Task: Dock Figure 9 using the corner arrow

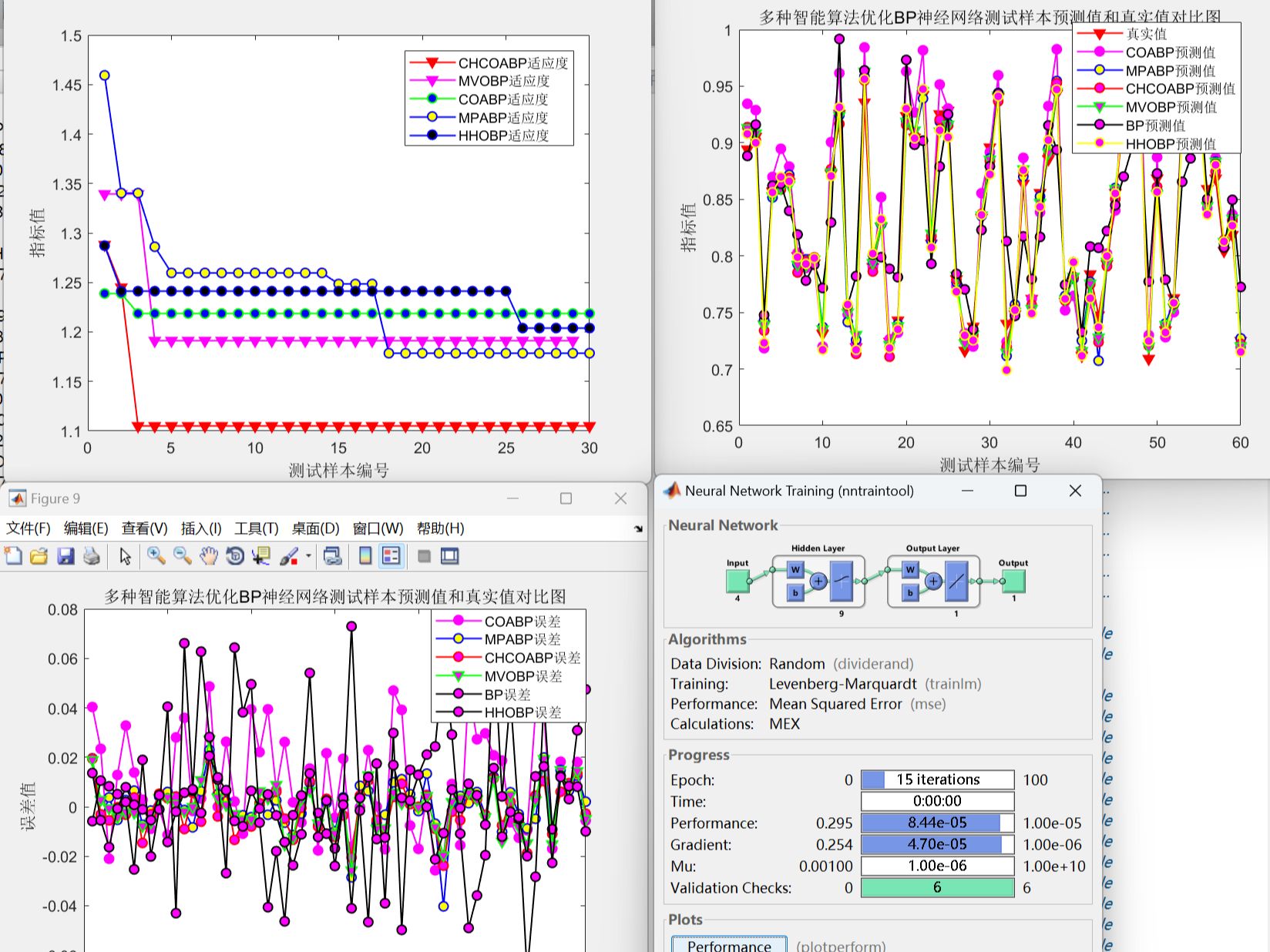Action: point(638,528)
